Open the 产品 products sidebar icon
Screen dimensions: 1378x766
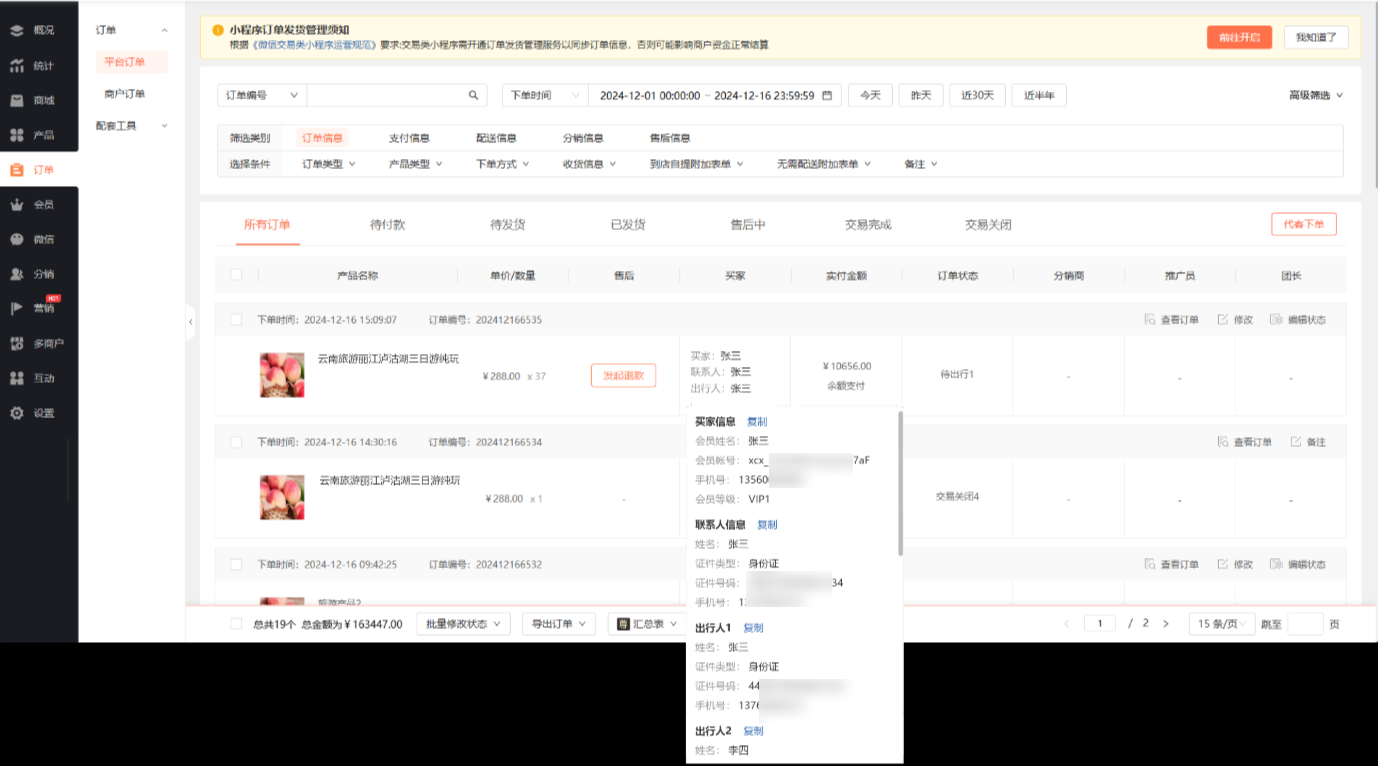click(x=17, y=135)
